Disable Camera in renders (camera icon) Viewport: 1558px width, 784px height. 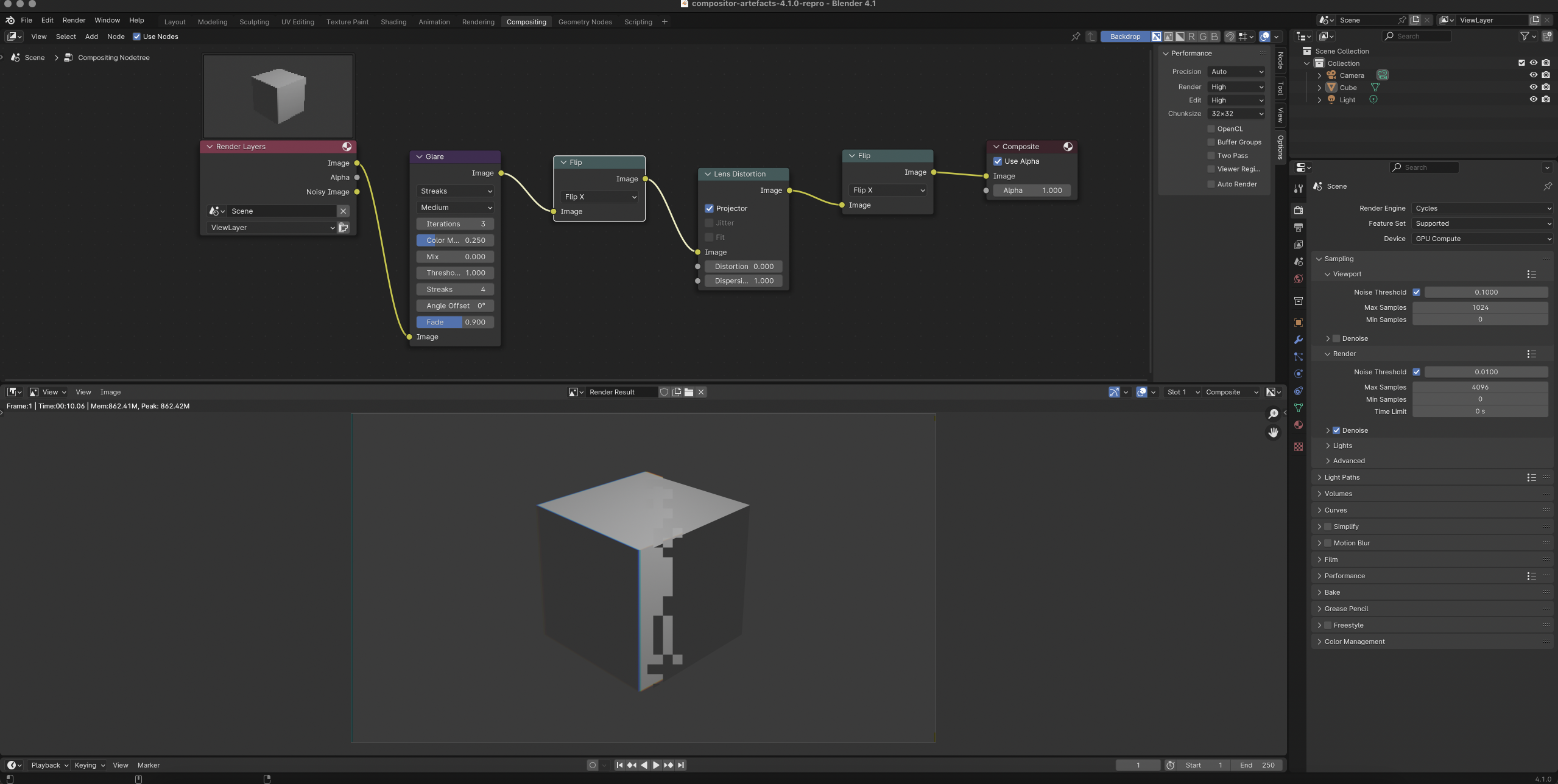tap(1546, 75)
